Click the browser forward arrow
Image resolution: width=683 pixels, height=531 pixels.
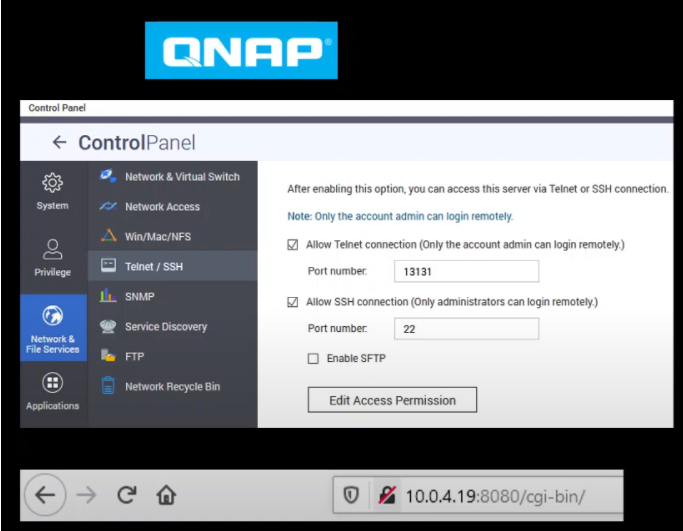86,495
